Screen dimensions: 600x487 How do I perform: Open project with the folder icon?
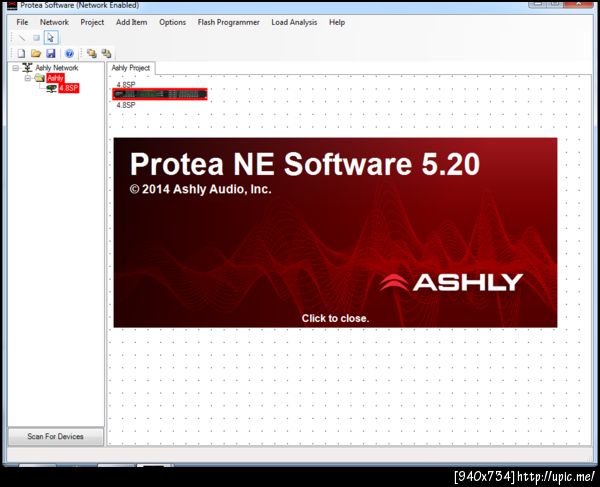pyautogui.click(x=36, y=54)
